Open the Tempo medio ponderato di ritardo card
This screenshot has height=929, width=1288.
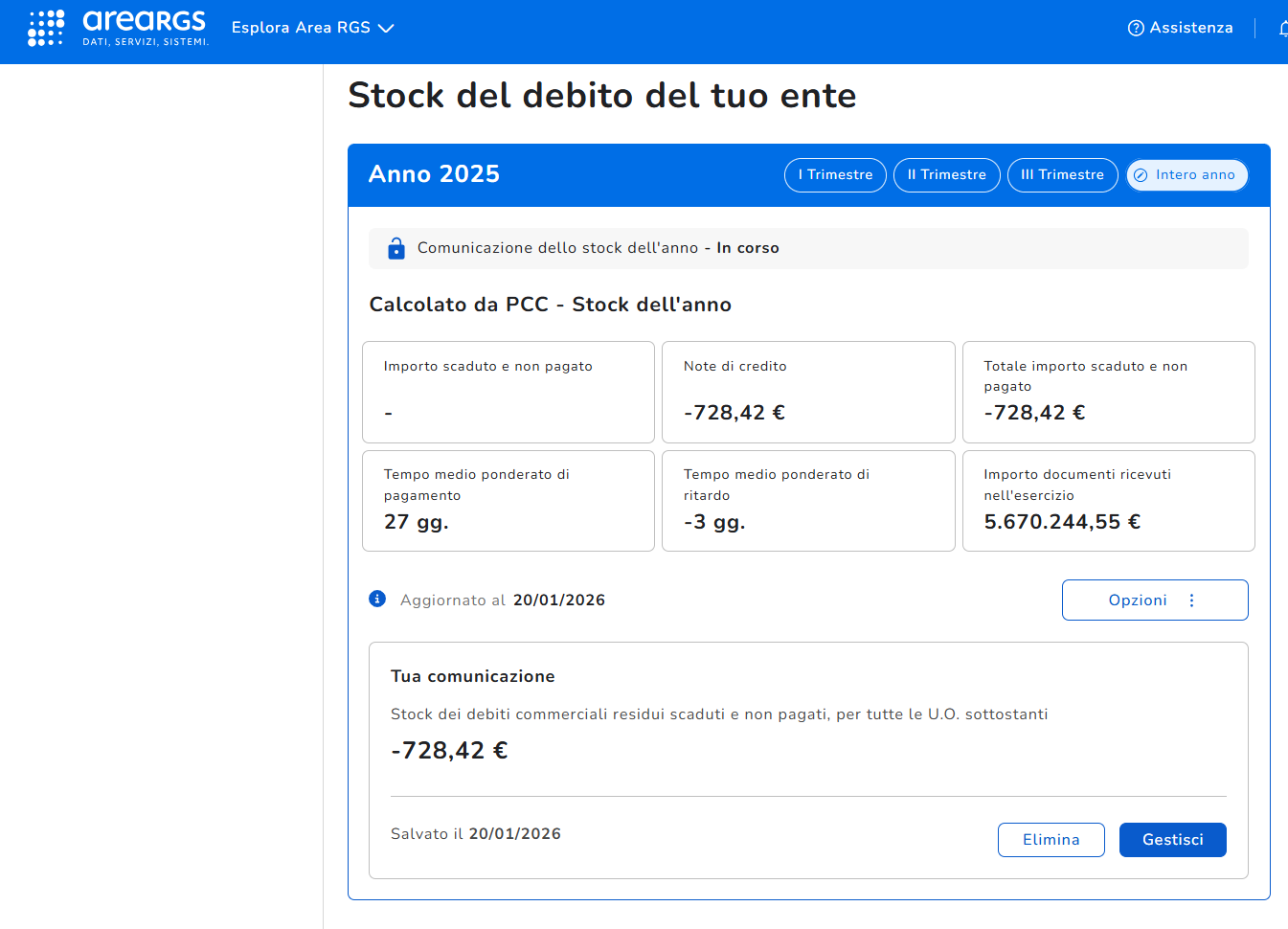(x=808, y=501)
